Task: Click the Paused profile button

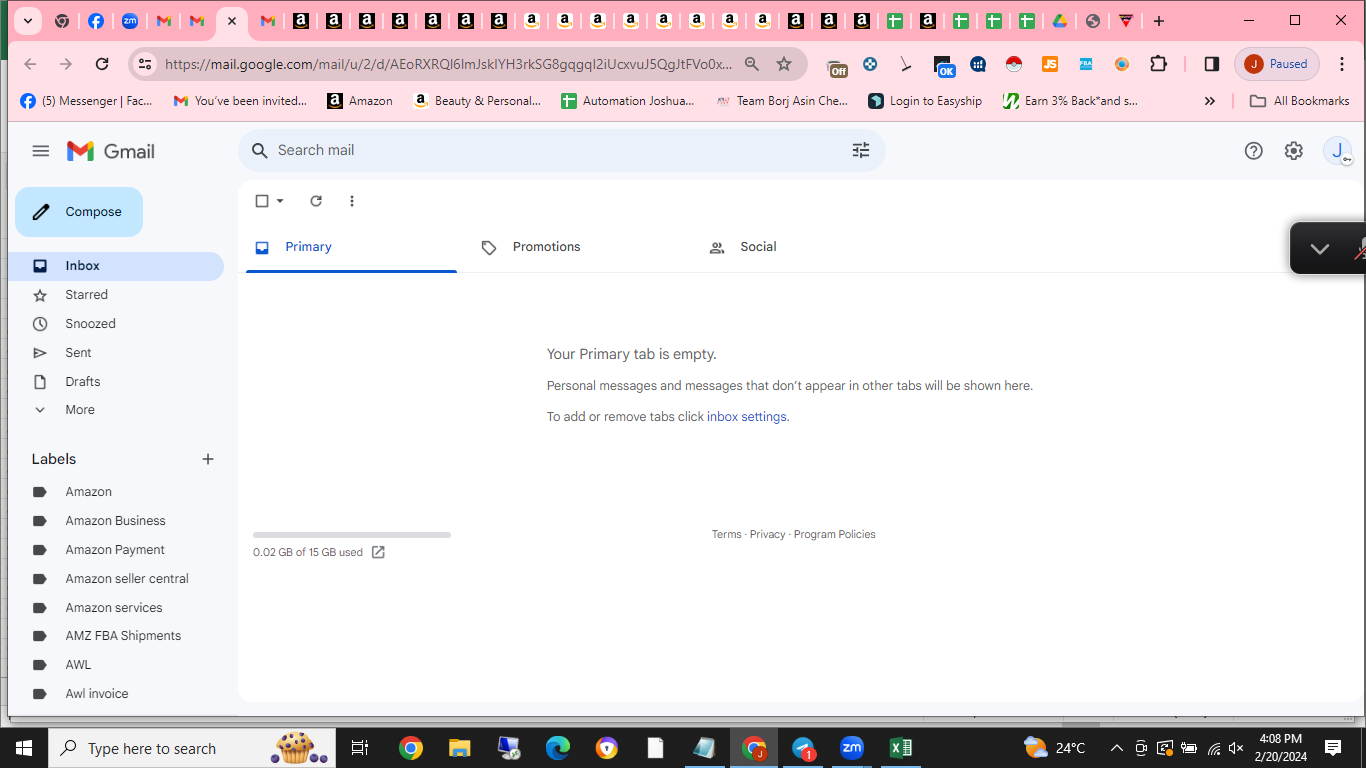Action: [x=1277, y=64]
